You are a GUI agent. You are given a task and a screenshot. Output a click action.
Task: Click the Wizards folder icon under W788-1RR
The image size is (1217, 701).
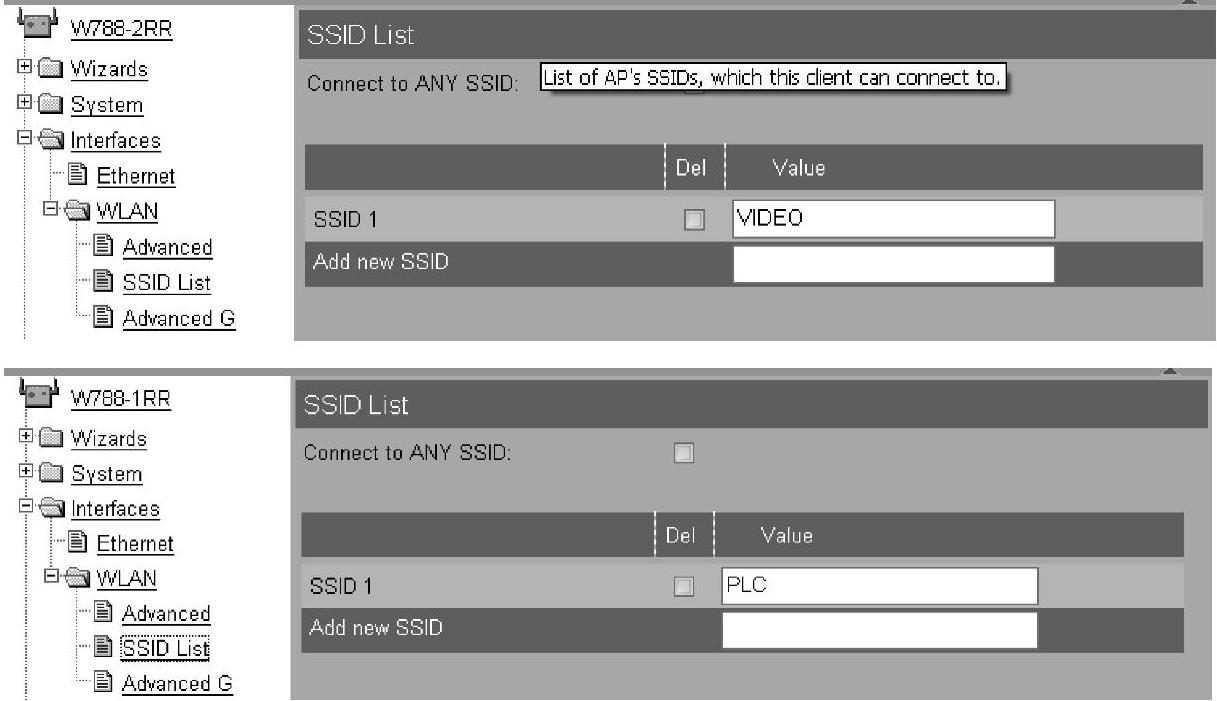[x=50, y=439]
